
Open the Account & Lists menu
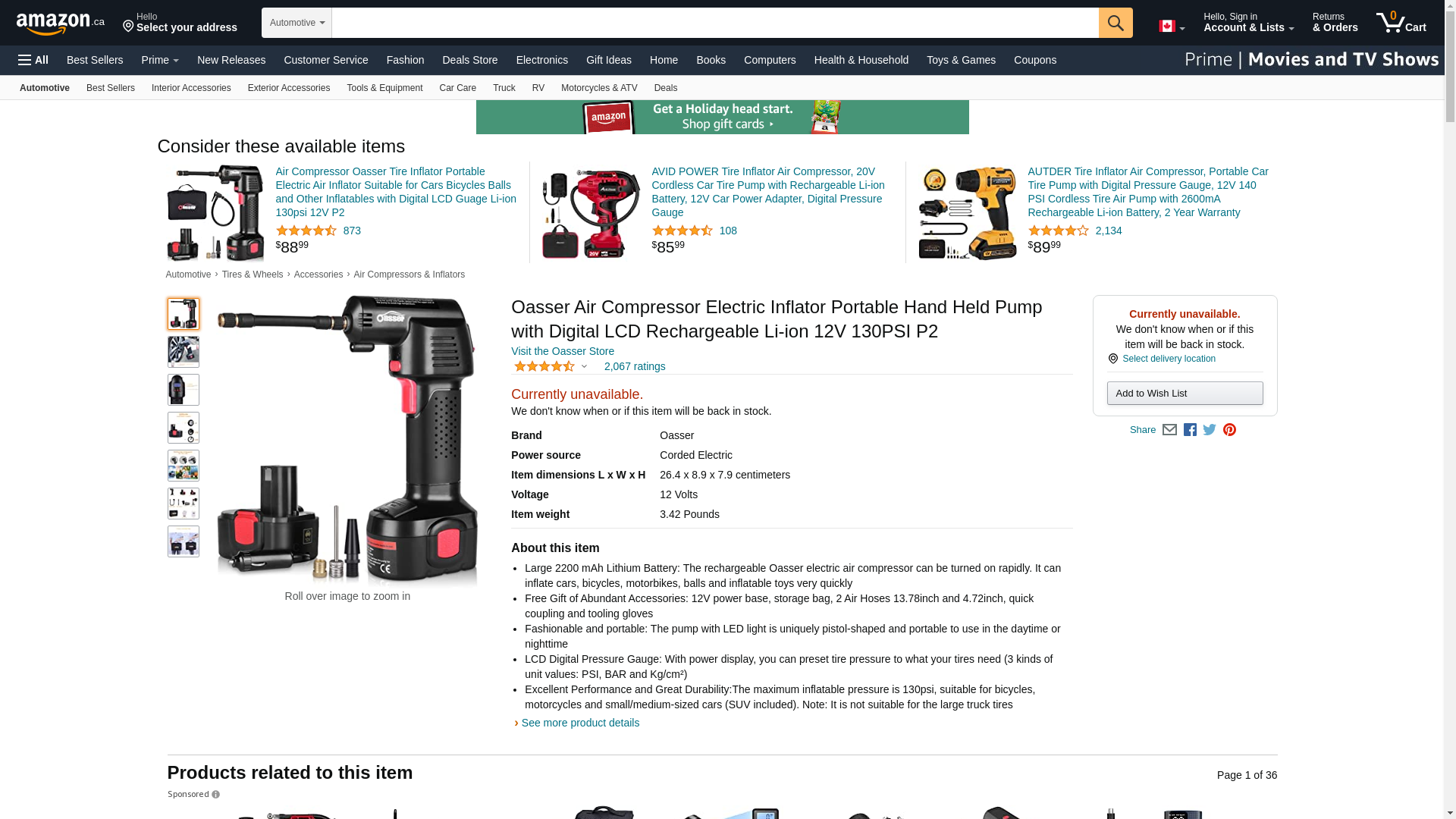pos(1248,22)
